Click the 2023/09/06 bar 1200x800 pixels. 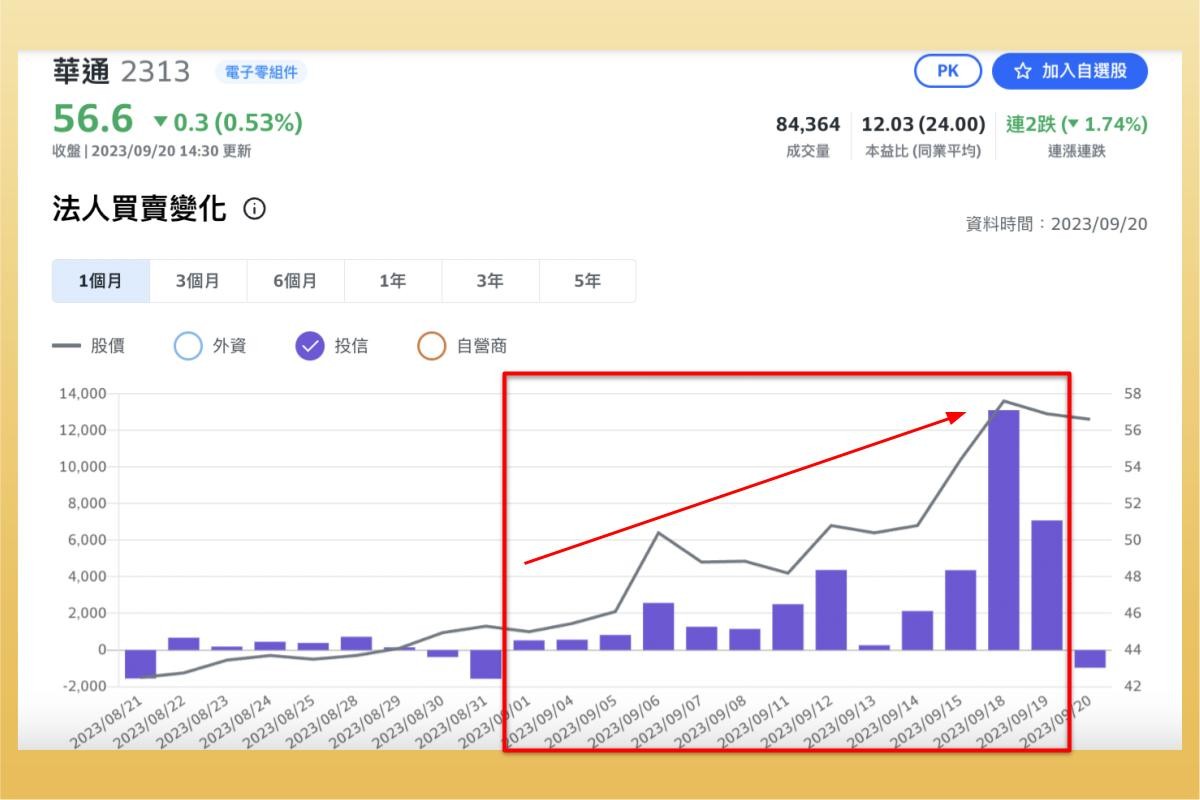(x=658, y=626)
